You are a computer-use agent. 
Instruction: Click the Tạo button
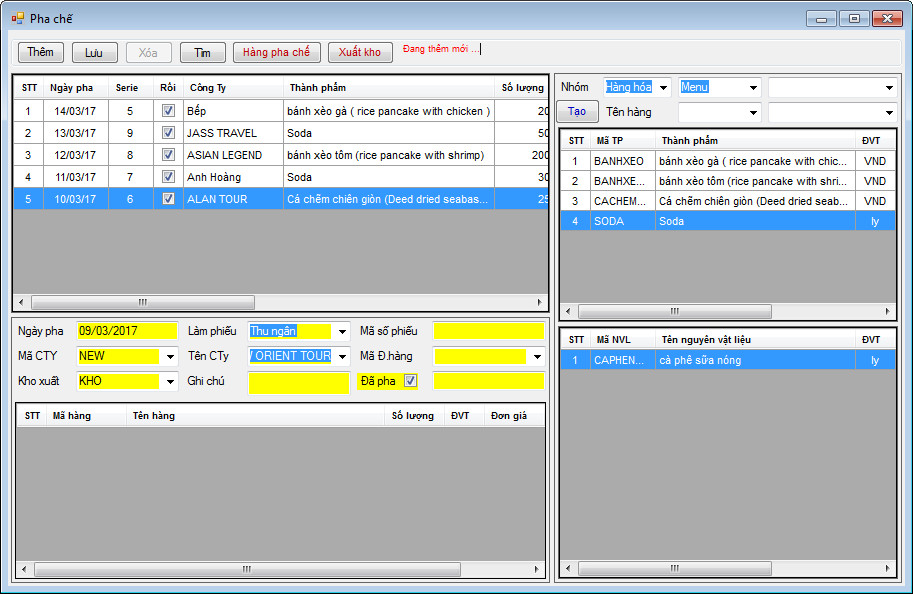tap(577, 111)
